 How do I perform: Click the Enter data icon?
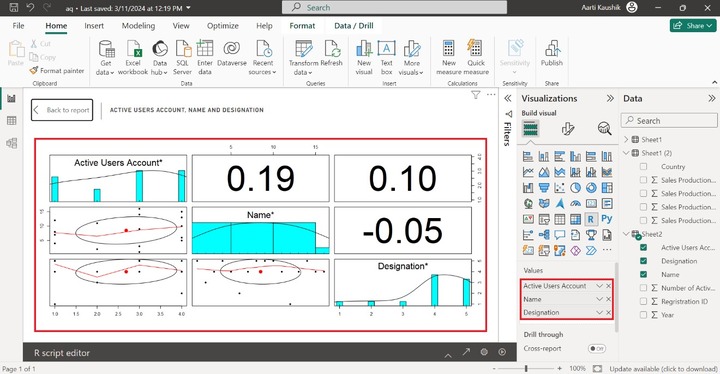coord(205,48)
